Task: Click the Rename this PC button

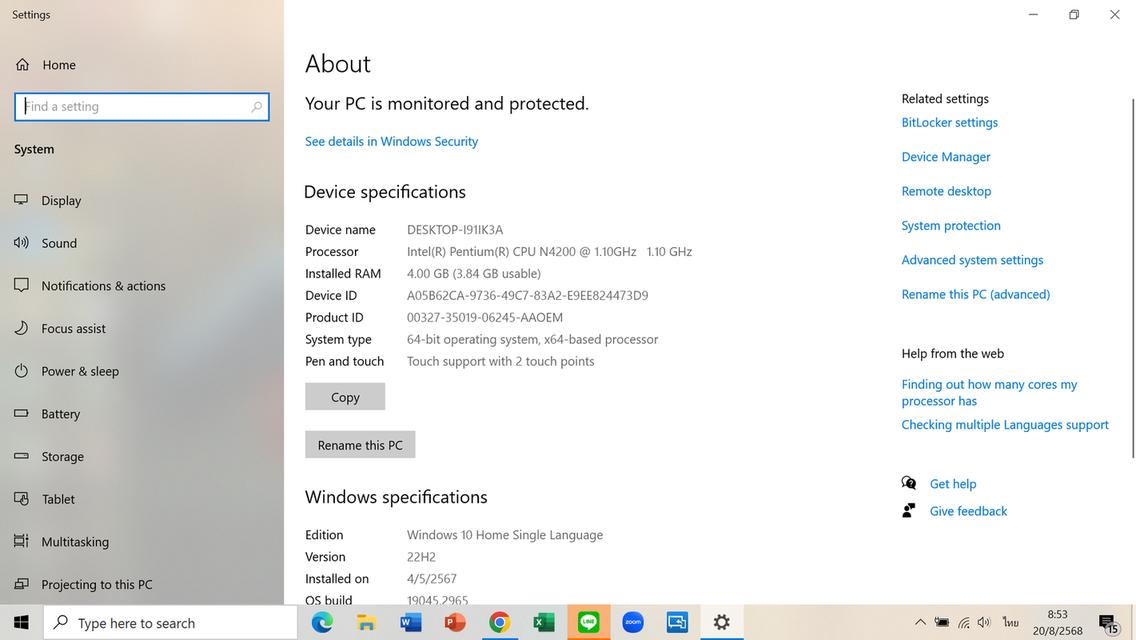Action: [x=360, y=445]
